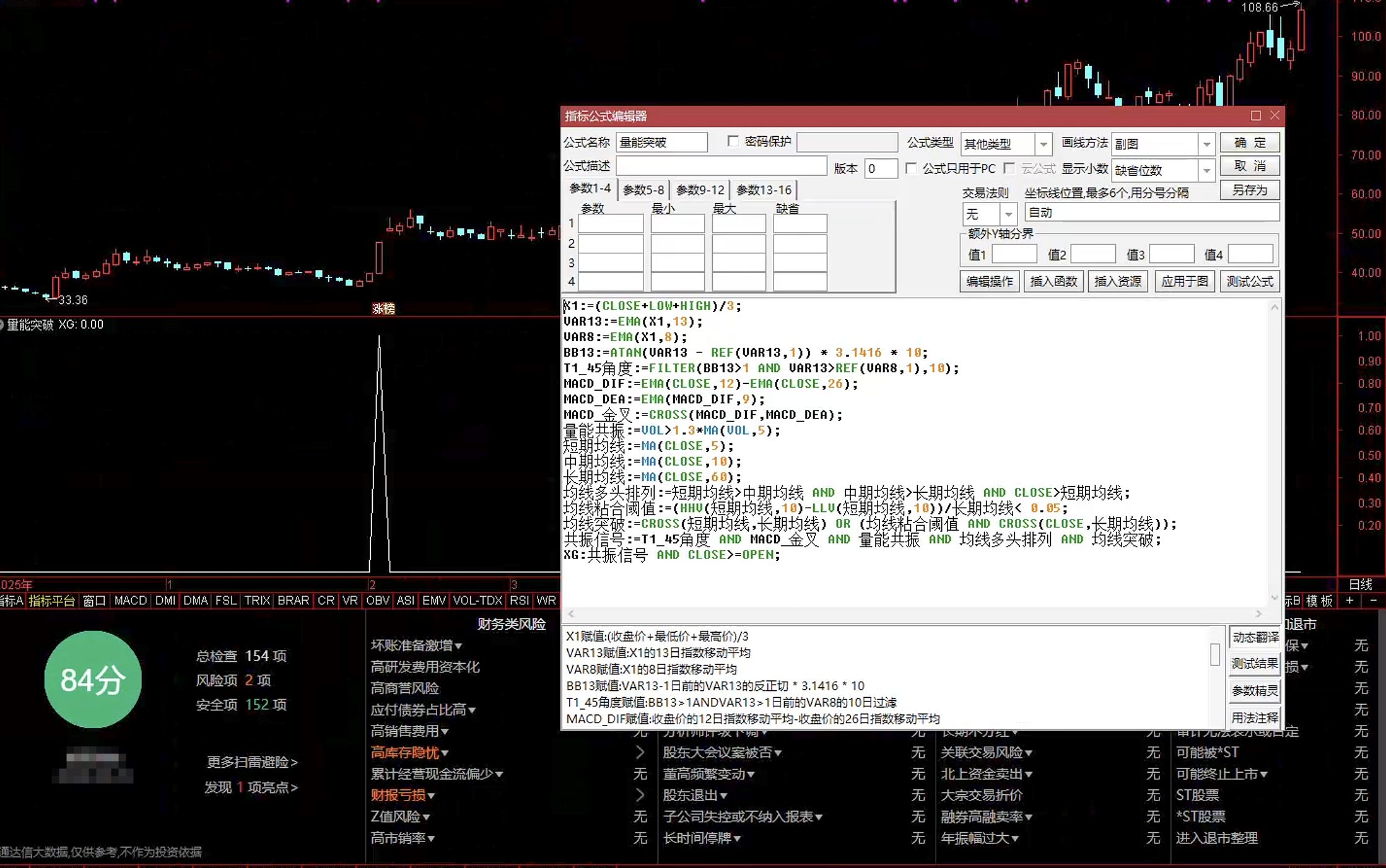Open the 交易法则 dropdown showing 无
This screenshot has height=868, width=1386.
tap(1008, 214)
